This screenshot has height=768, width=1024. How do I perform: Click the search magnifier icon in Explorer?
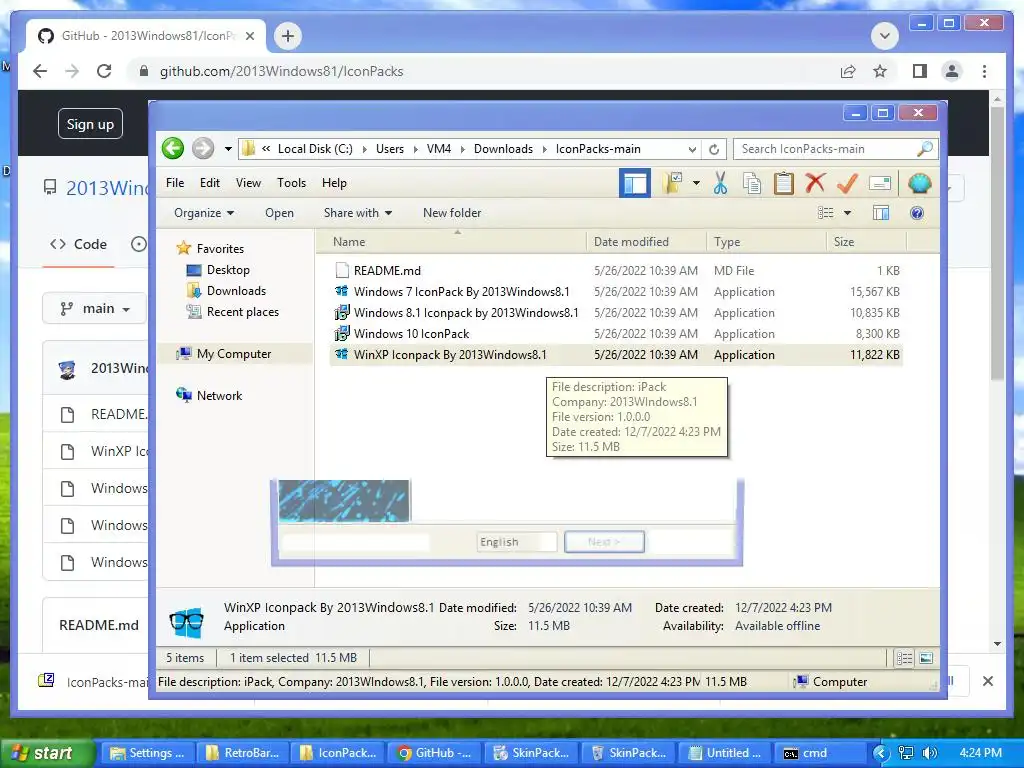click(925, 149)
